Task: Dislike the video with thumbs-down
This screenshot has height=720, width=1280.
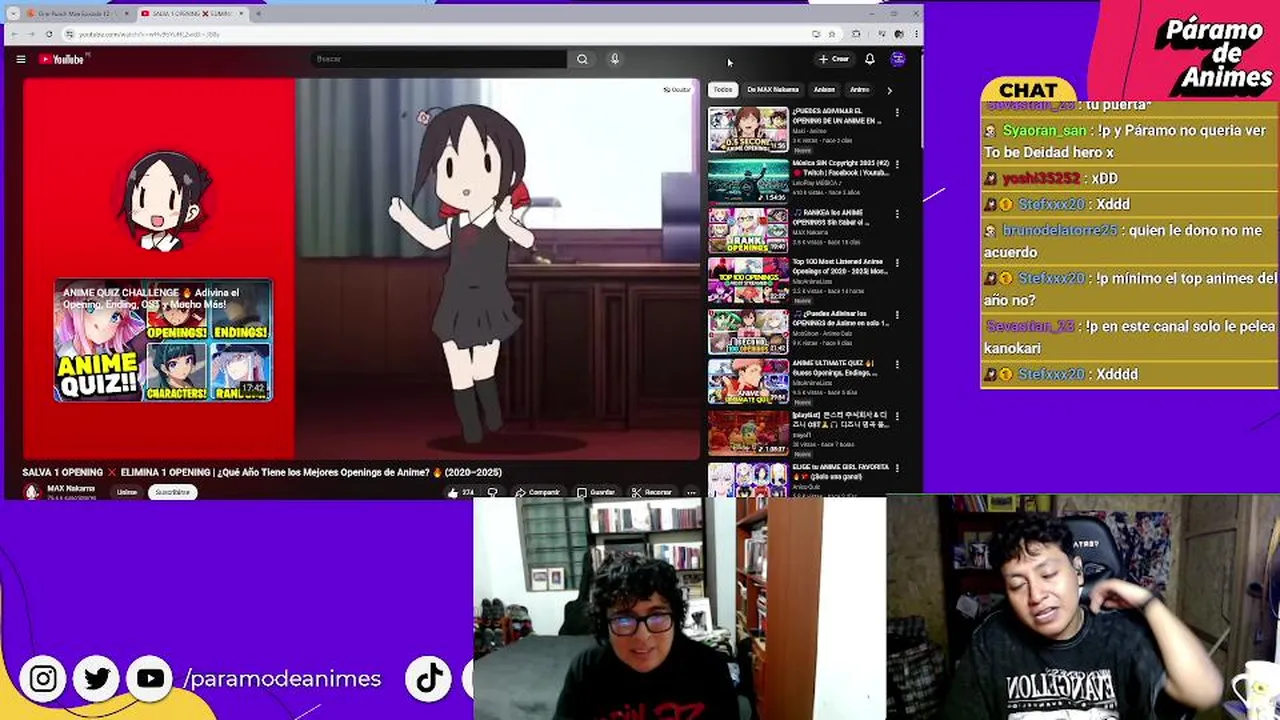Action: 492,492
